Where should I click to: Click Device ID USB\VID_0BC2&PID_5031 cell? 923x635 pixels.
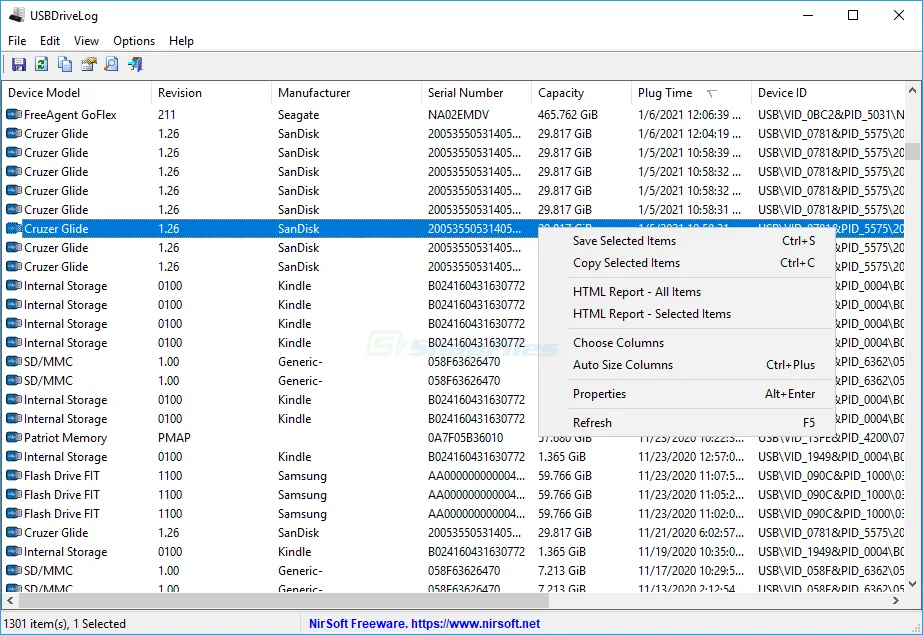tap(831, 115)
